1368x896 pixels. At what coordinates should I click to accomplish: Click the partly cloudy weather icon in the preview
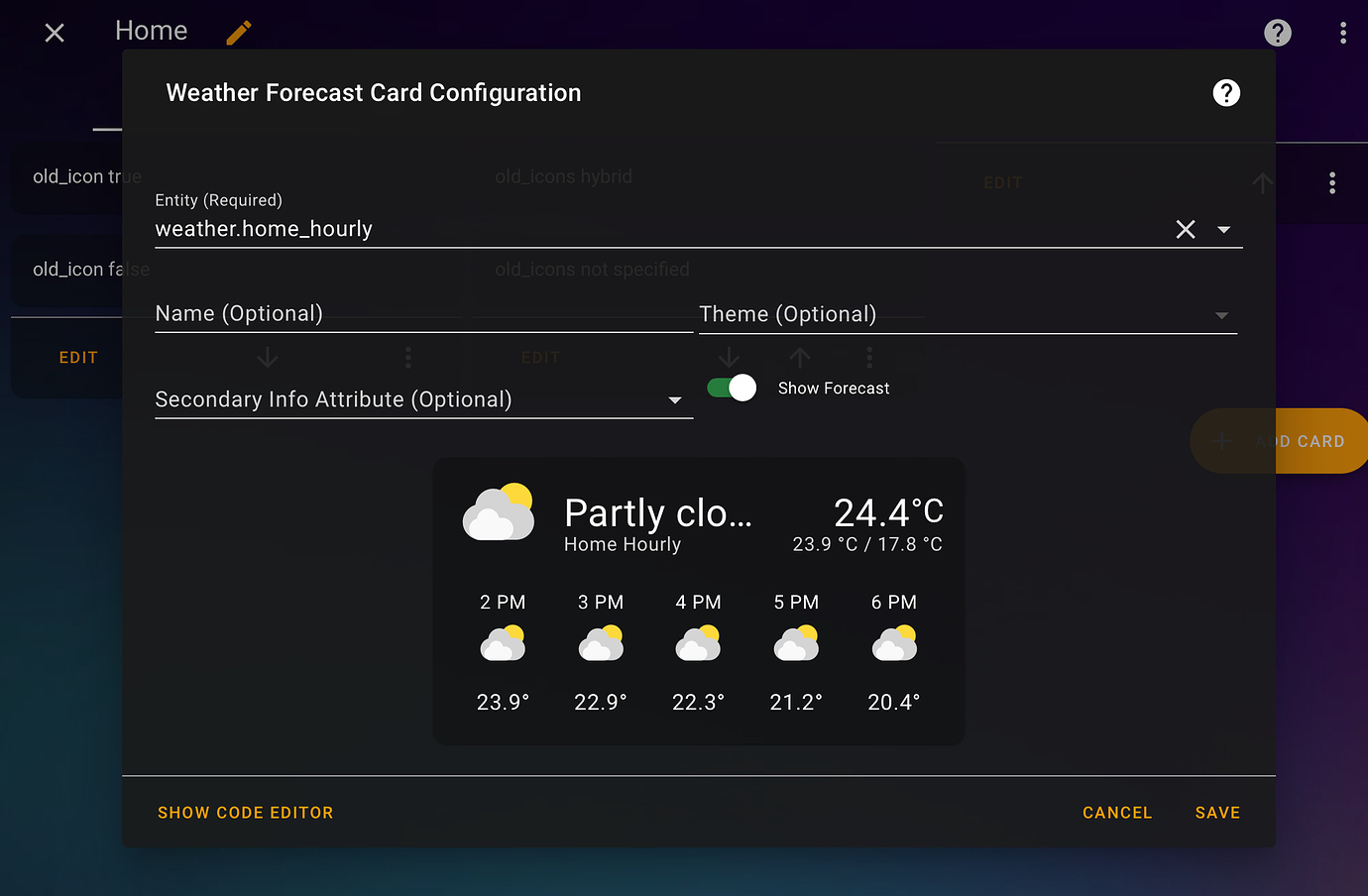[498, 510]
